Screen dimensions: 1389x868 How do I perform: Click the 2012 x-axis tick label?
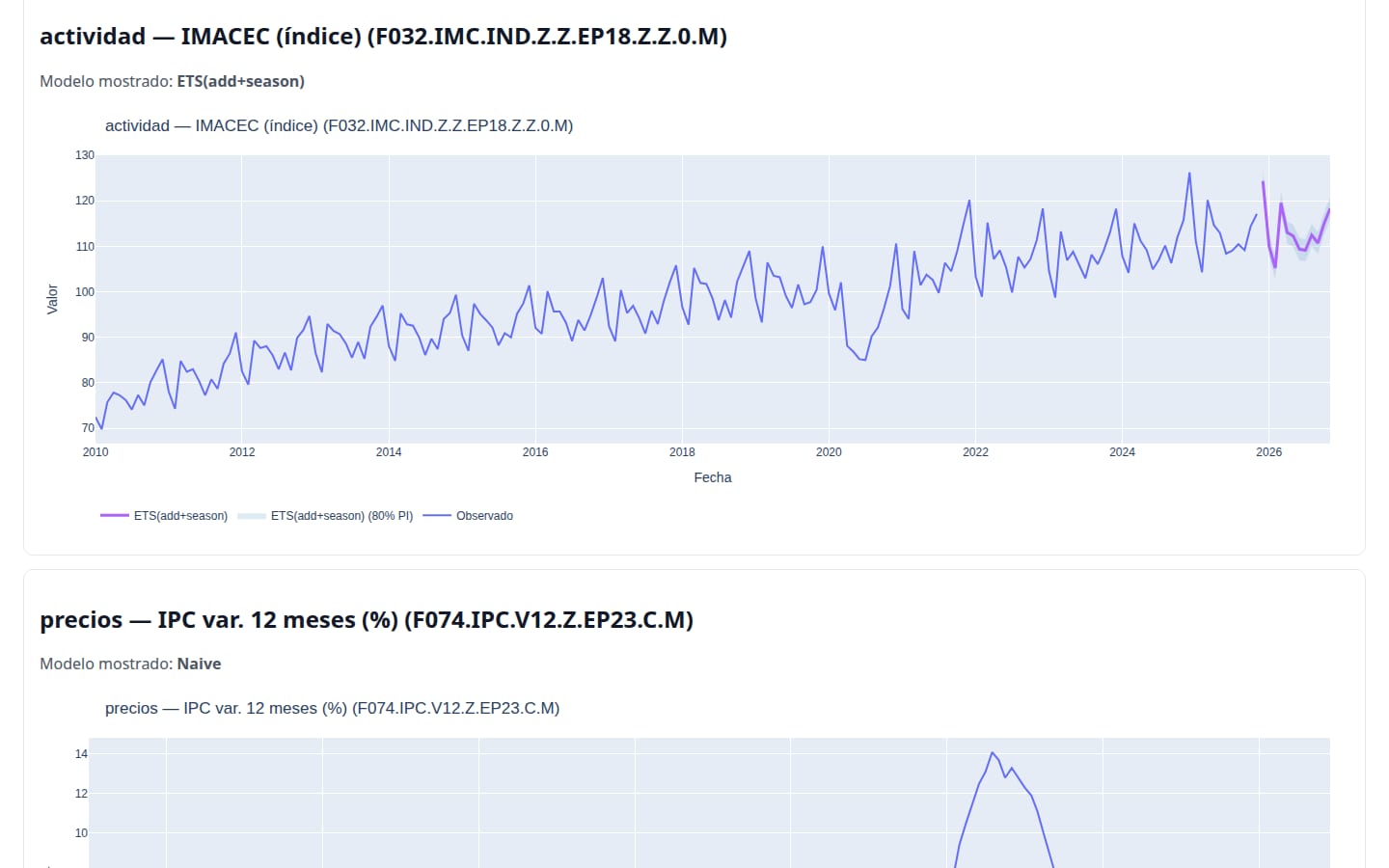242,452
